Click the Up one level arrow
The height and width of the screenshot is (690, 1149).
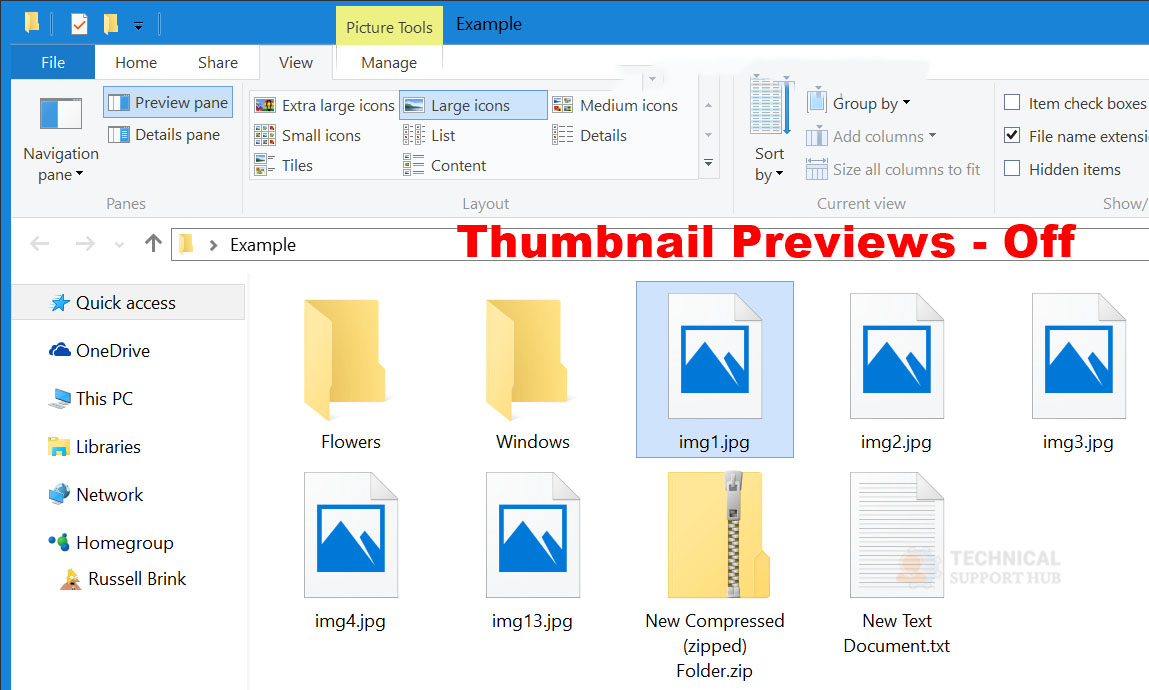click(153, 242)
